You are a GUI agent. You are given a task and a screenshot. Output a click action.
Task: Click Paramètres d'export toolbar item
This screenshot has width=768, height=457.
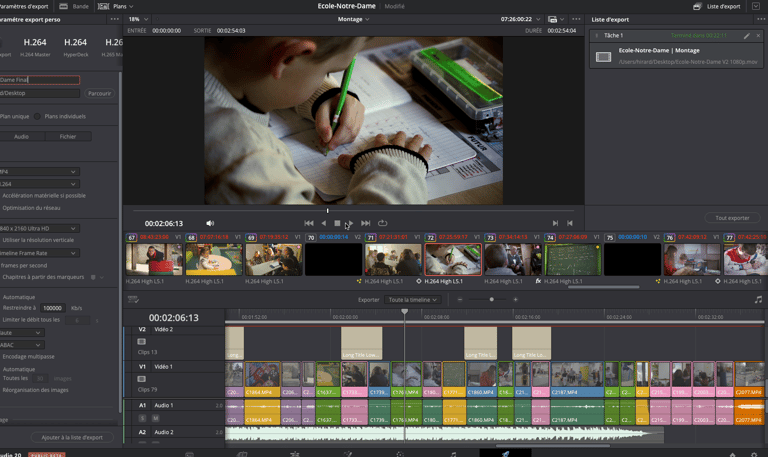click(x=24, y=6)
